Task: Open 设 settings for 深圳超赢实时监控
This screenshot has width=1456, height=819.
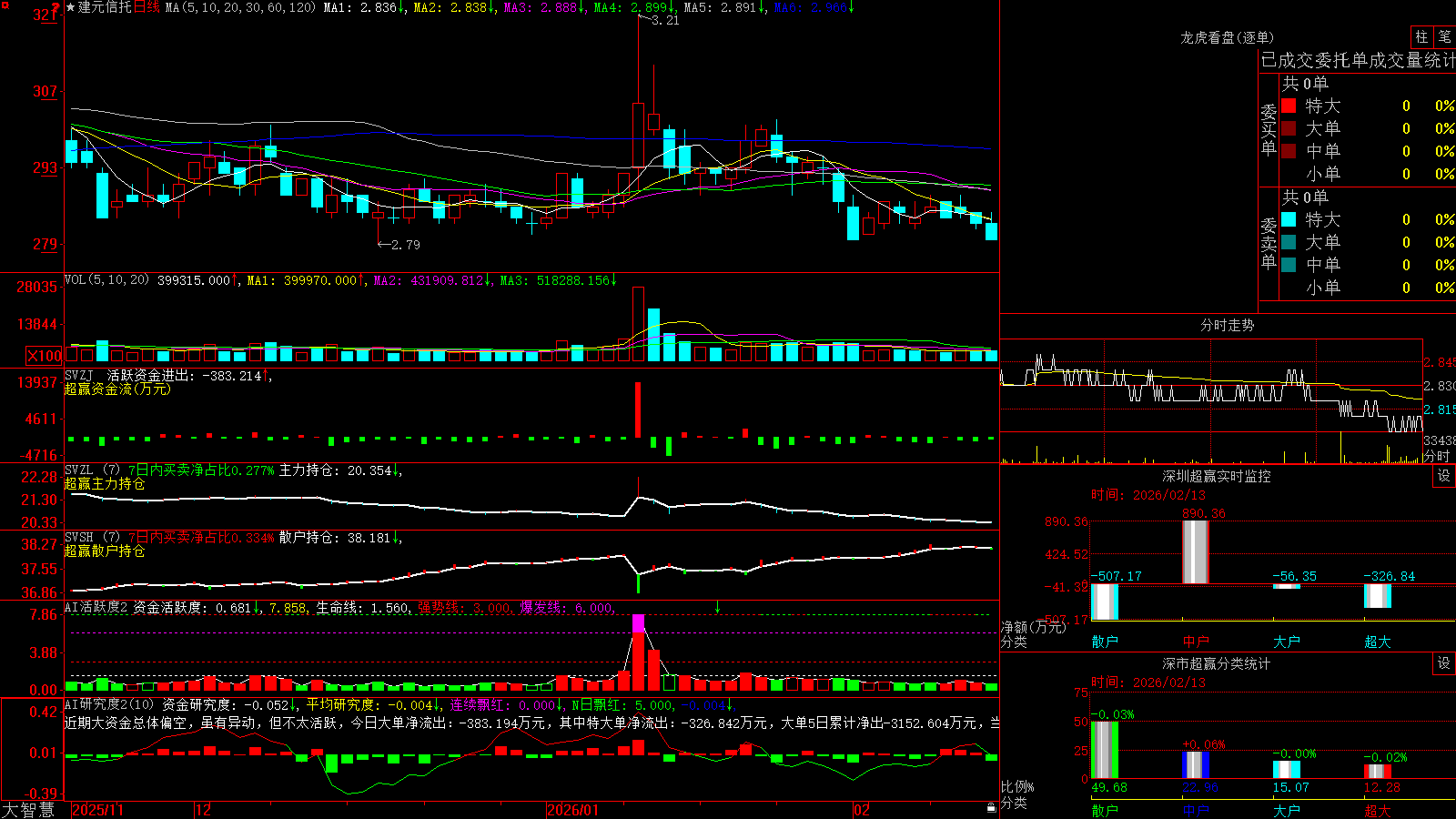Action: (x=1444, y=476)
